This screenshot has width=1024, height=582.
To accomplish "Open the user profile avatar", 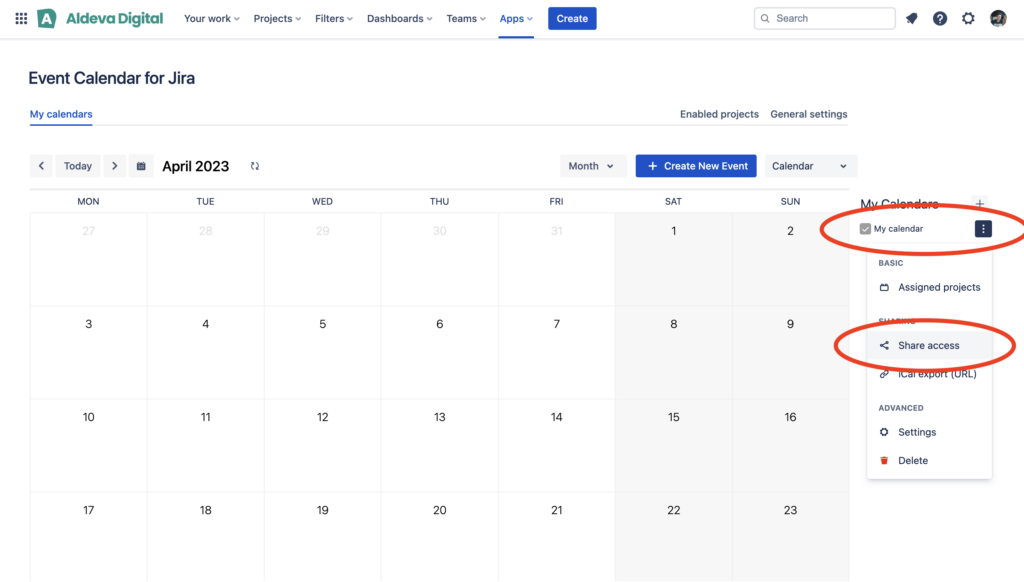I will tap(998, 18).
